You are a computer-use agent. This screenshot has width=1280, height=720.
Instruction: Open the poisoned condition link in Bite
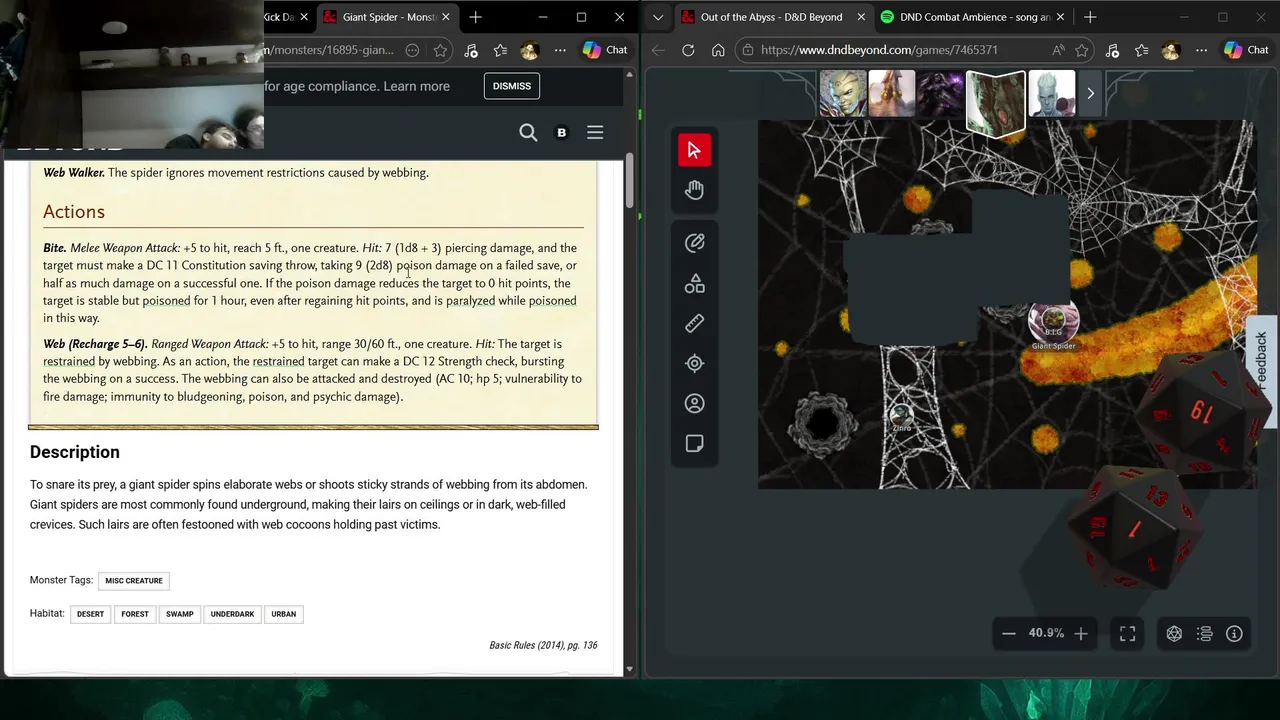[166, 300]
